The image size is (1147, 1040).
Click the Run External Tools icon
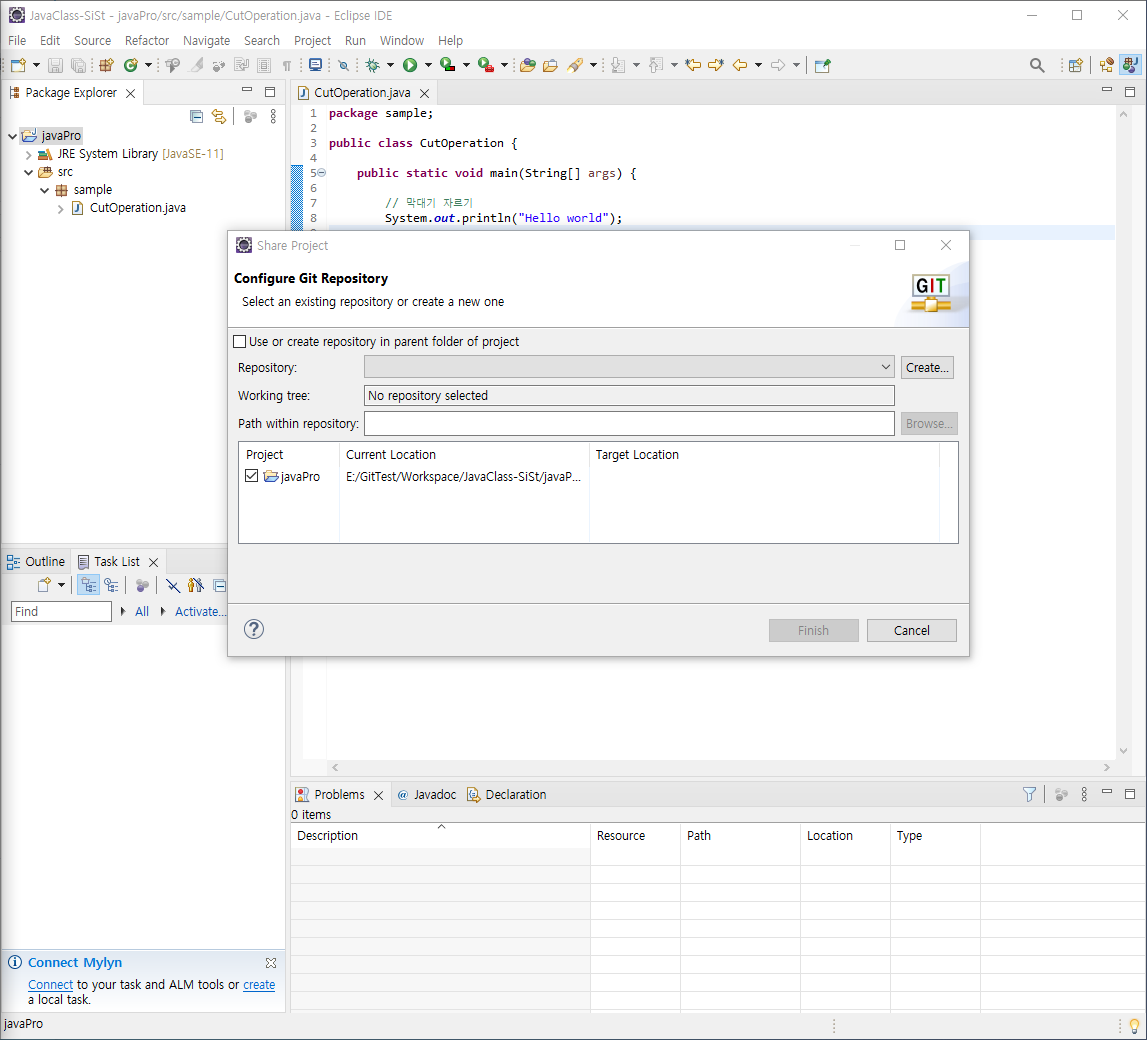[x=486, y=65]
